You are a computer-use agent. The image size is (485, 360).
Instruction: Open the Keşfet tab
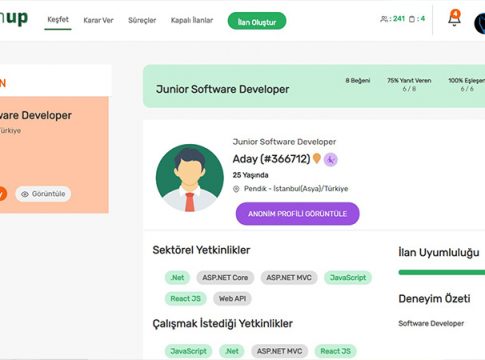(x=58, y=19)
